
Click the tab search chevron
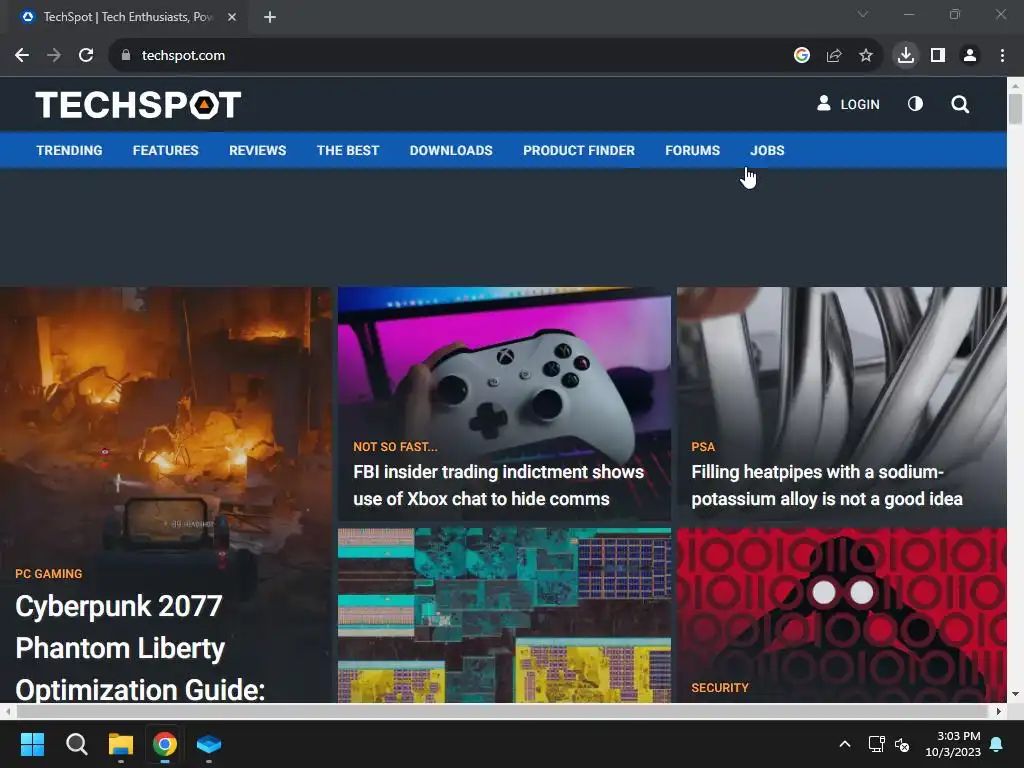863,14
